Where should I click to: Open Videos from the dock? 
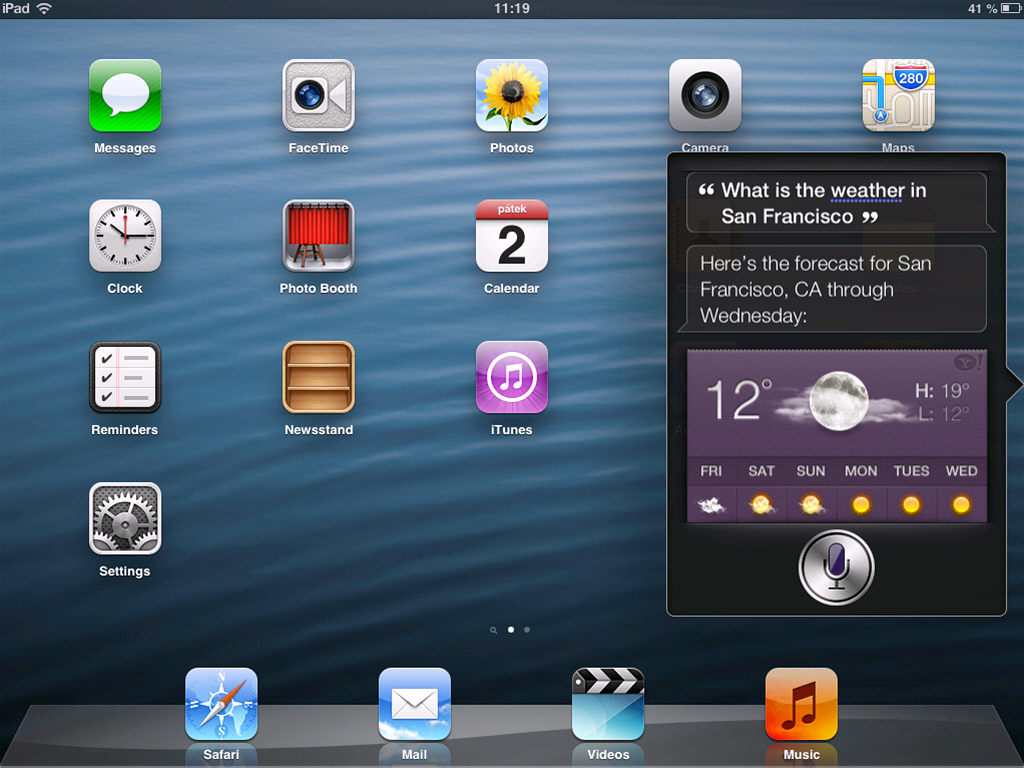[x=608, y=704]
